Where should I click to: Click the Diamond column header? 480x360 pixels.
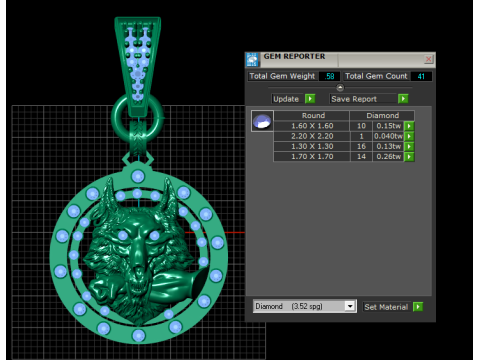[x=382, y=116]
